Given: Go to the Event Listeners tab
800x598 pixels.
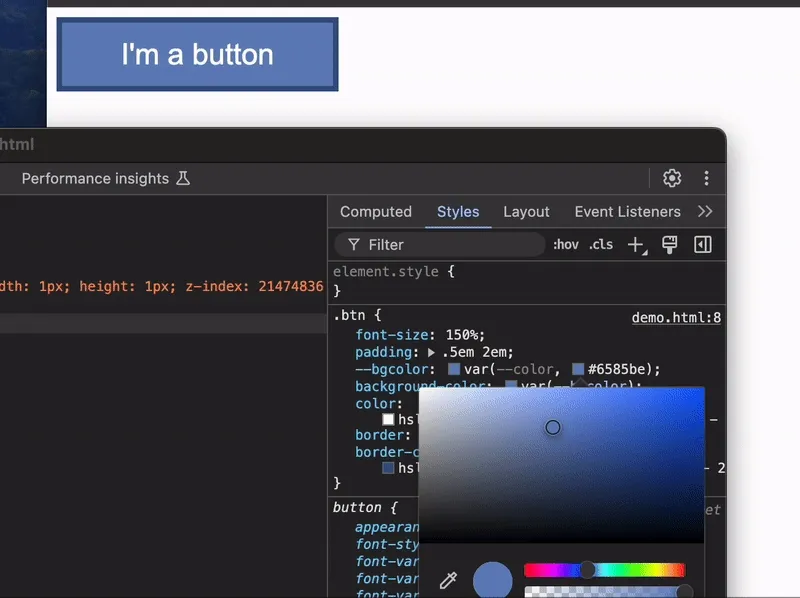Looking at the screenshot, I should 627,212.
